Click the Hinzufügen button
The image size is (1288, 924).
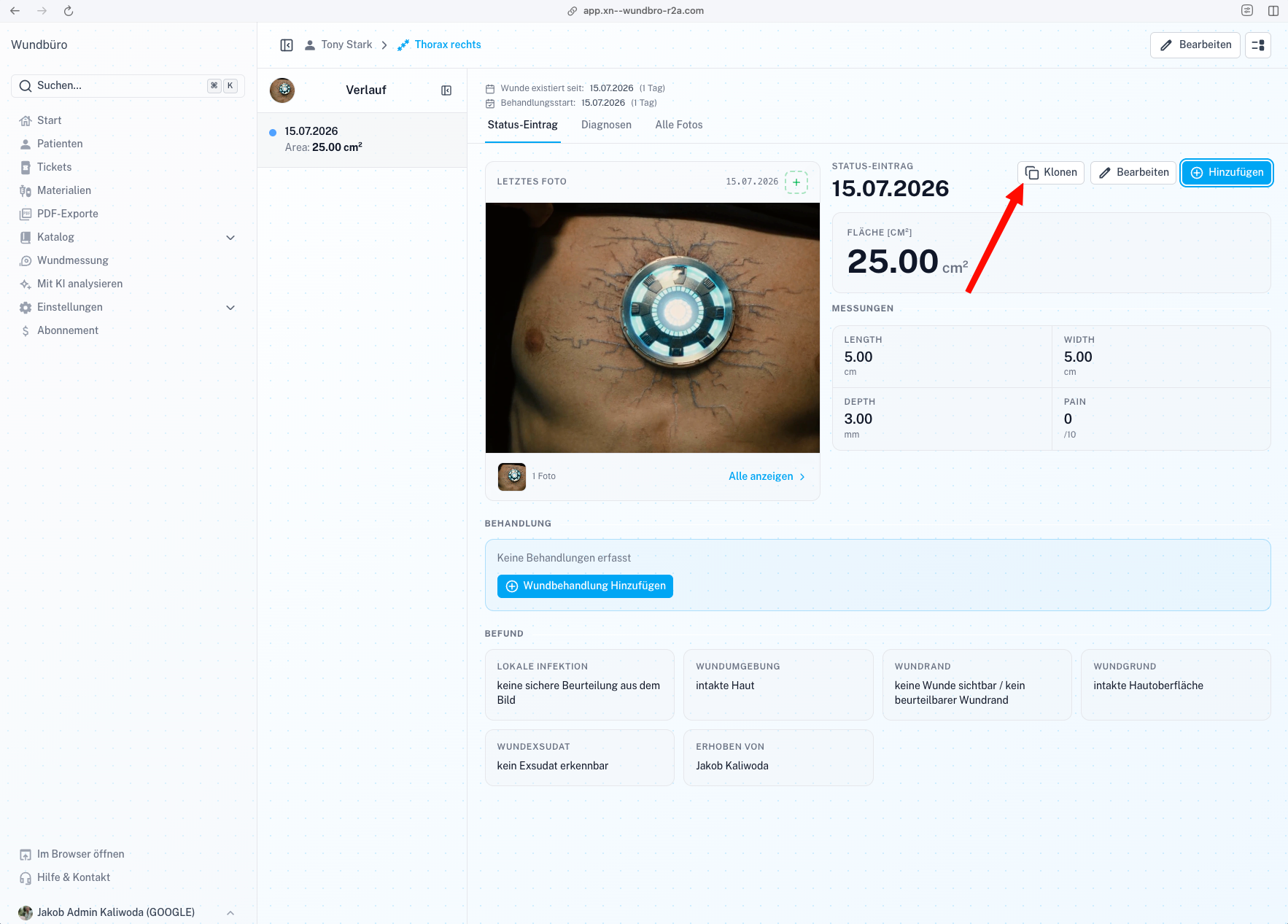tap(1227, 173)
